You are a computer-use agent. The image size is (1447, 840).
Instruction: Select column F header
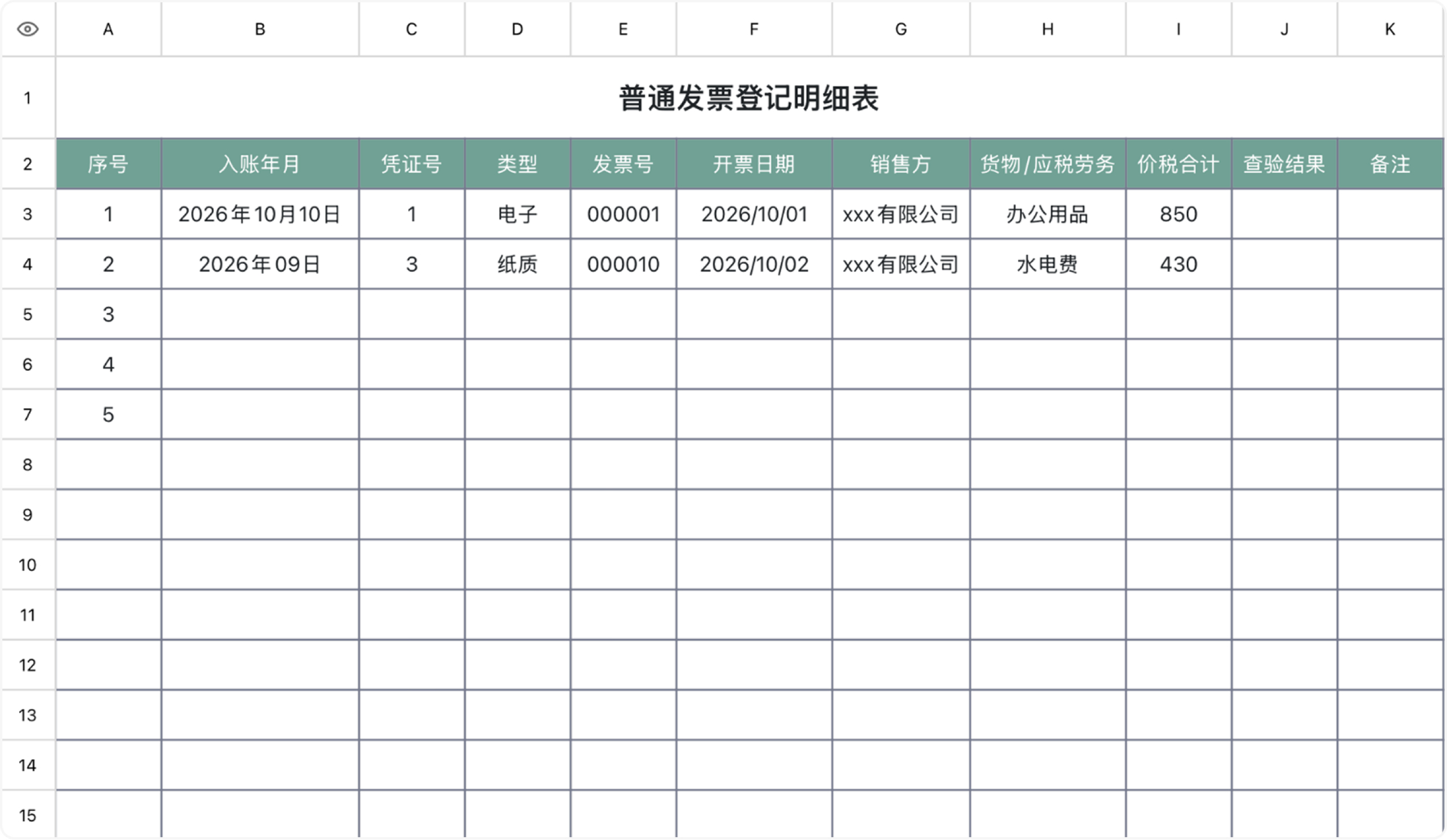pyautogui.click(x=754, y=29)
